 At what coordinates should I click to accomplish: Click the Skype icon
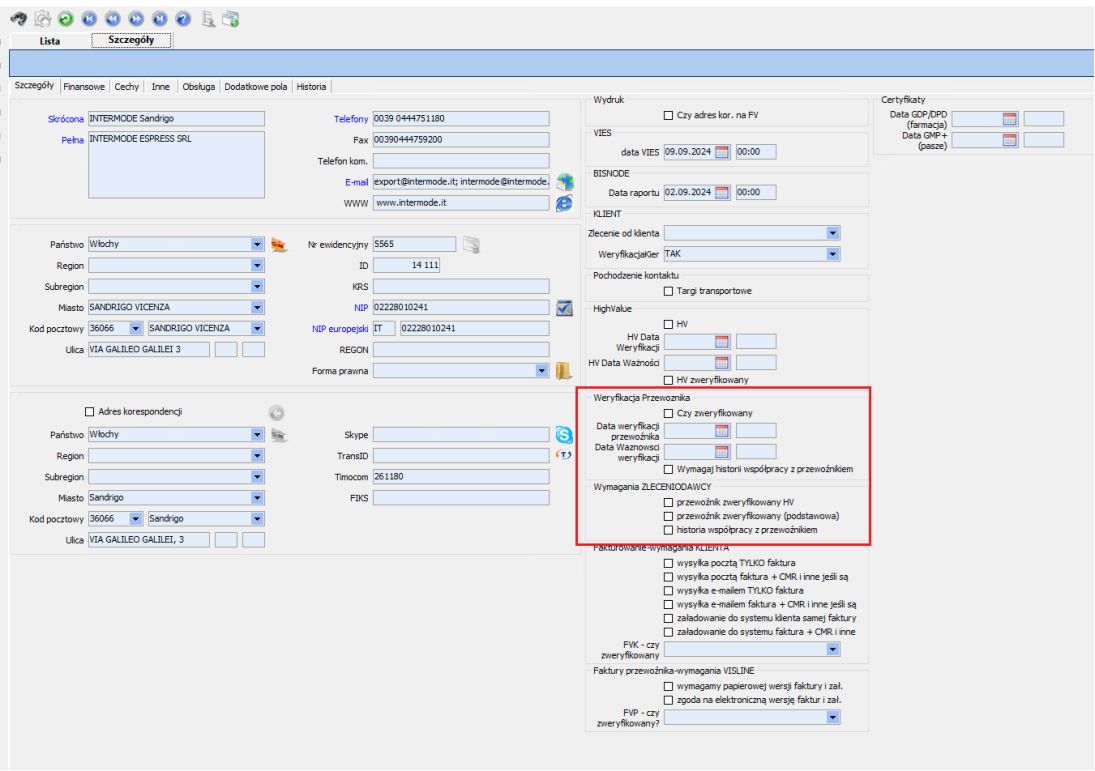point(564,434)
